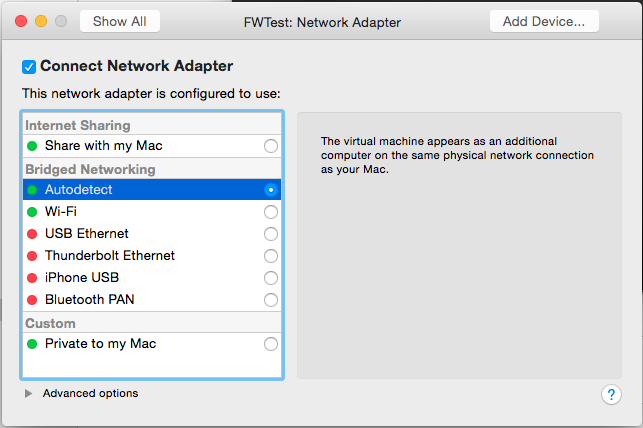
Task: Click red status dot beside USB Ethernet
Action: click(32, 234)
